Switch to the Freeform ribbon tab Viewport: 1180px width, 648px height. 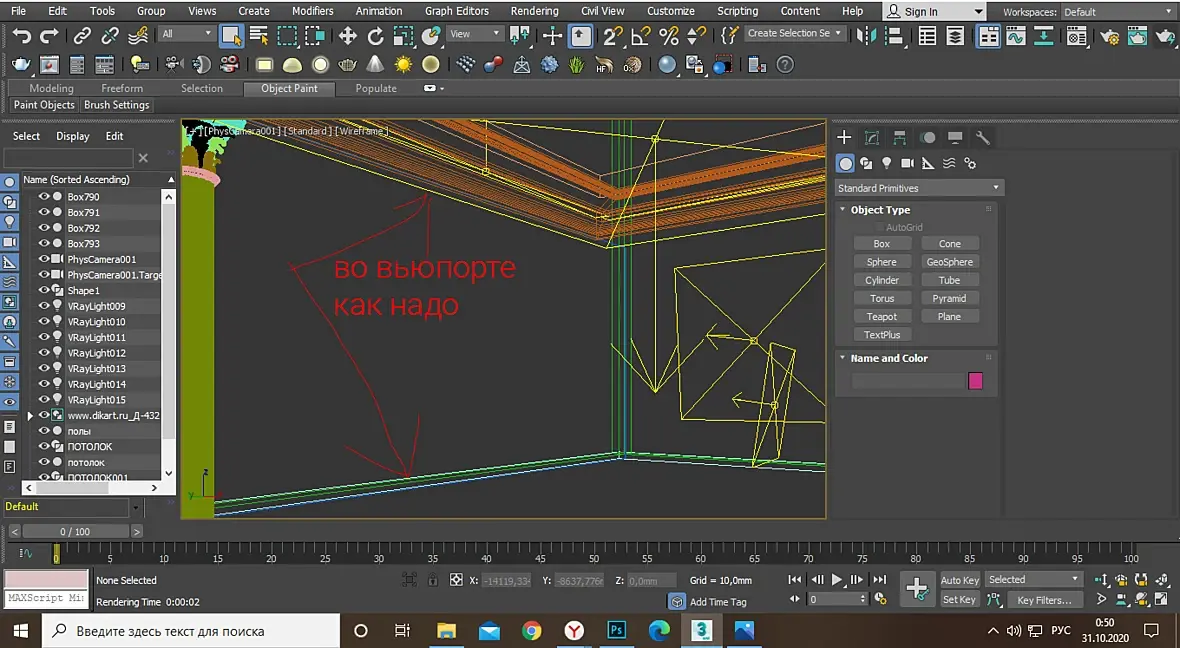coord(122,88)
